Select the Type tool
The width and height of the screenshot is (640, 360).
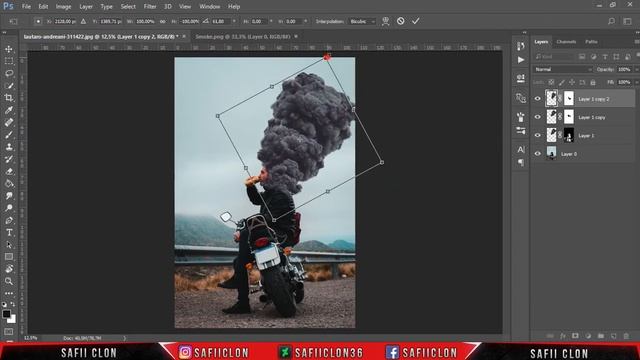click(x=9, y=233)
